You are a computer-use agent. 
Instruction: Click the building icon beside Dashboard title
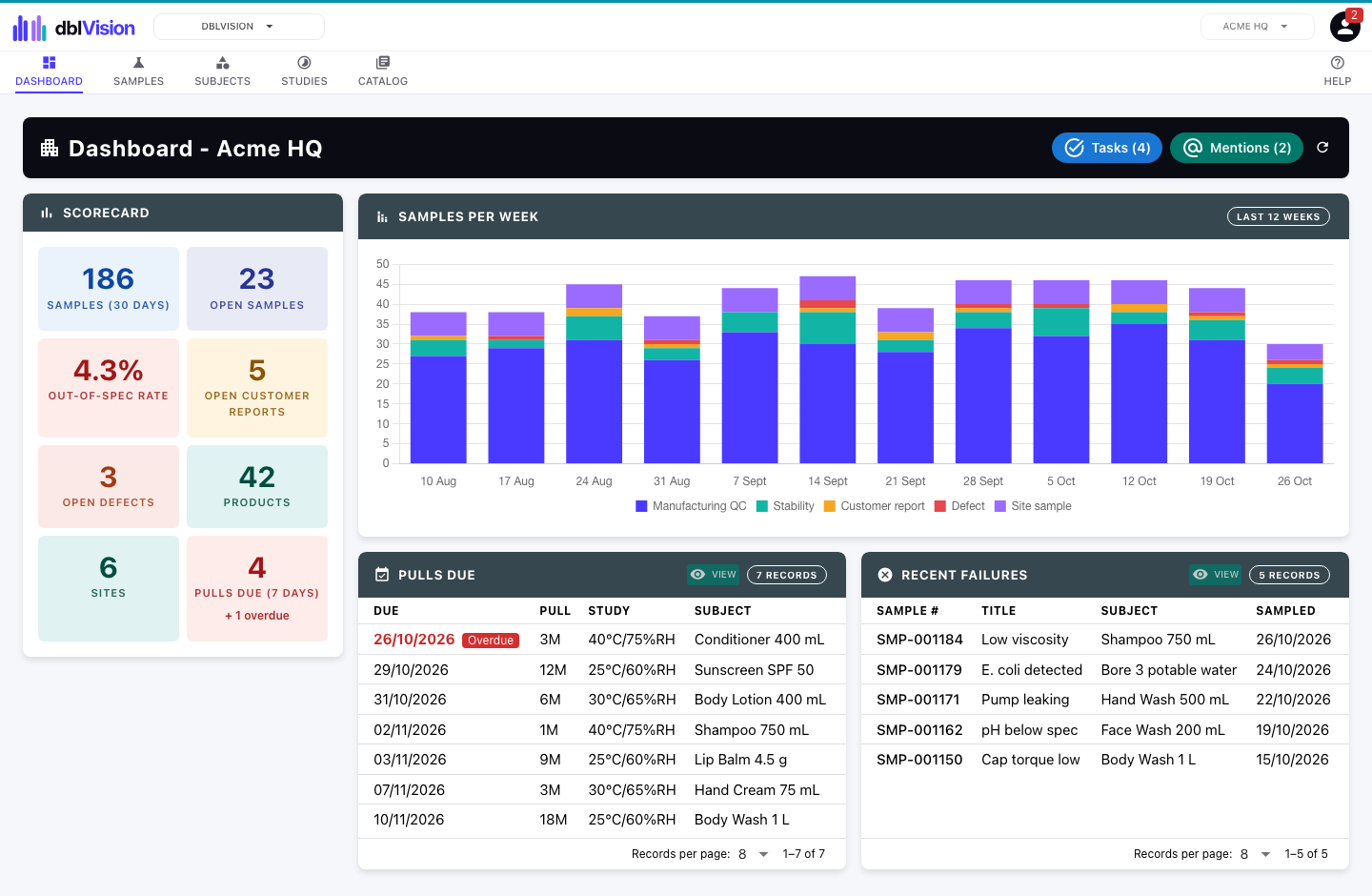50,148
